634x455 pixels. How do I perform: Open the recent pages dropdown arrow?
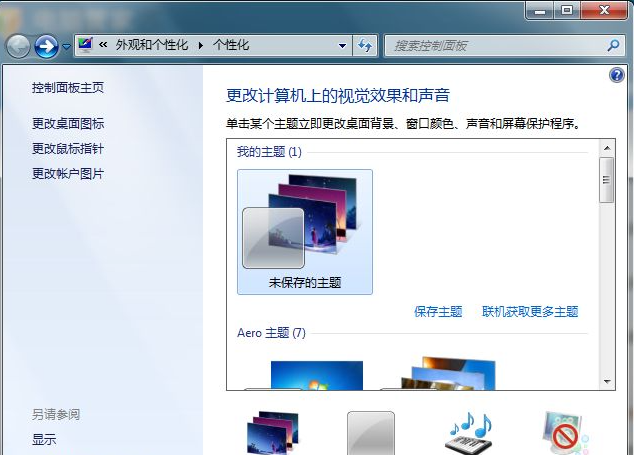coord(67,46)
